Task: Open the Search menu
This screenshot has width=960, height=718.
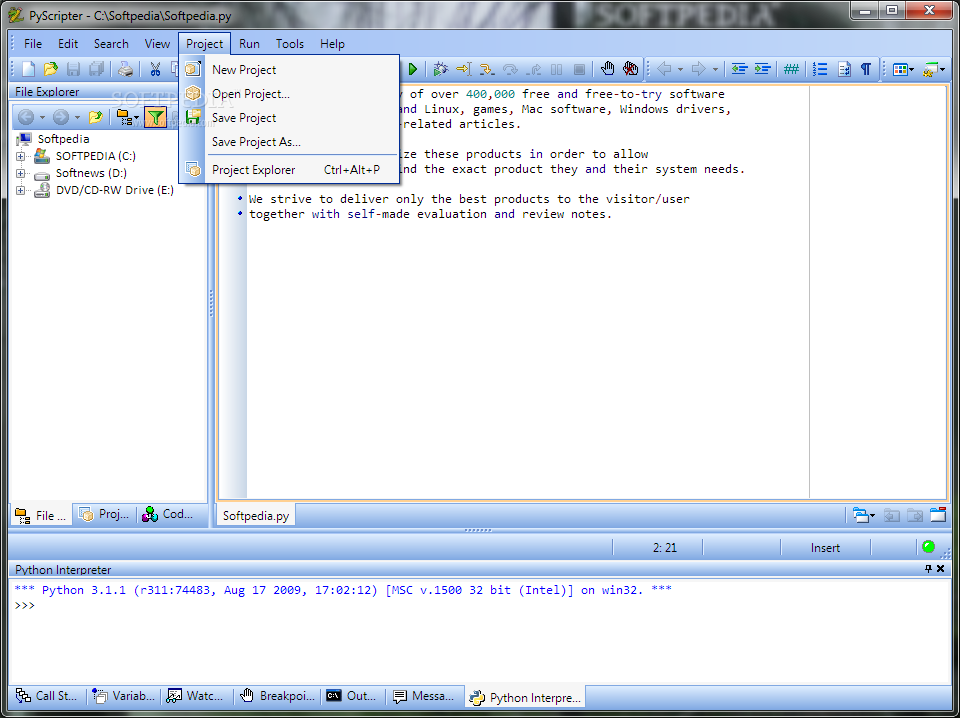Action: coord(111,43)
